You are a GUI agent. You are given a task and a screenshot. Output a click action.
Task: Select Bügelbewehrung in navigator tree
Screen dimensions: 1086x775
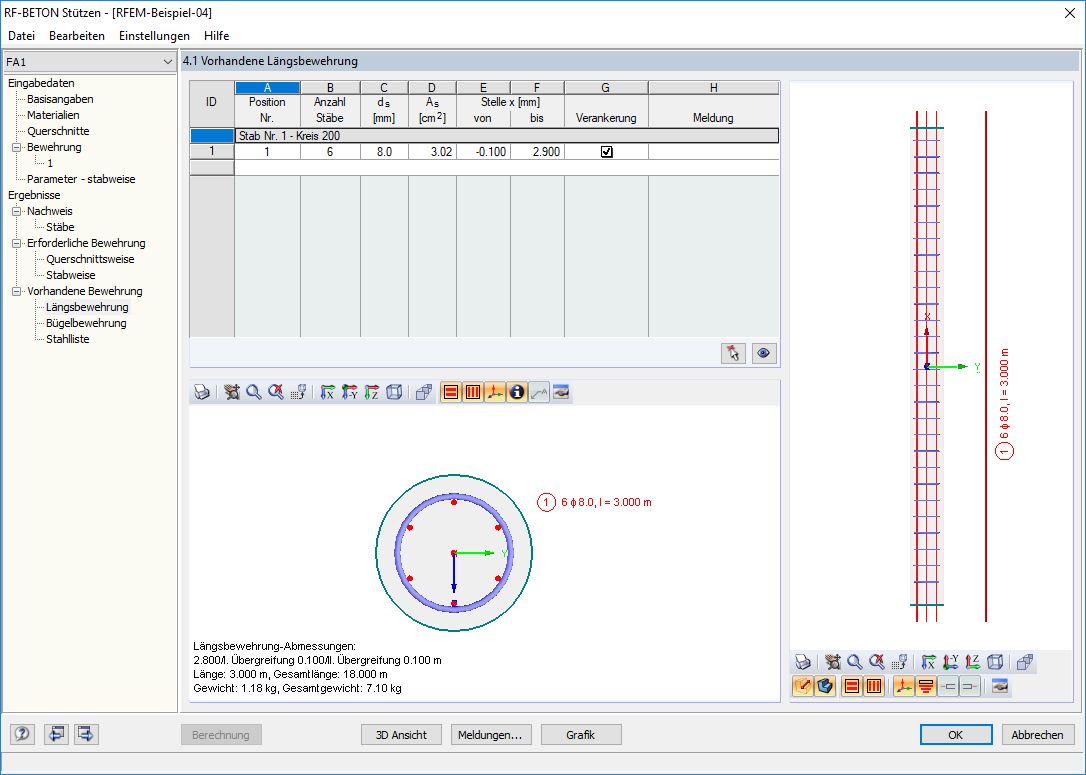click(x=86, y=323)
